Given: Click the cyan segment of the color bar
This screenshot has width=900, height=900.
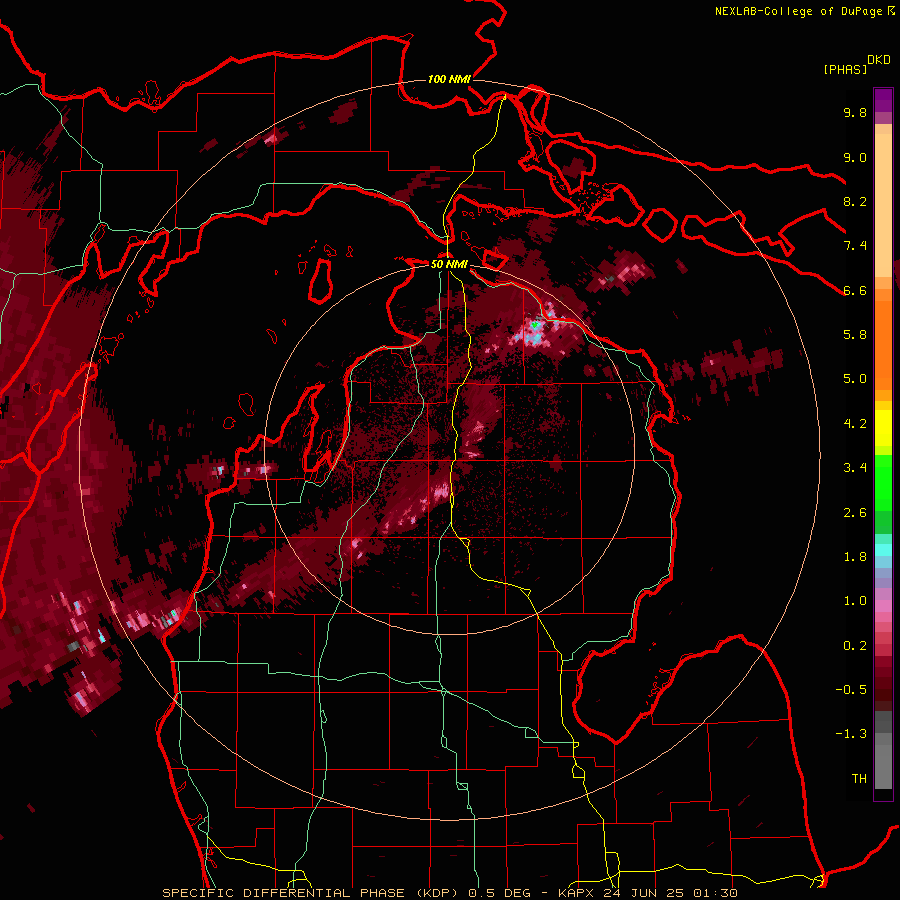Looking at the screenshot, I should (883, 550).
